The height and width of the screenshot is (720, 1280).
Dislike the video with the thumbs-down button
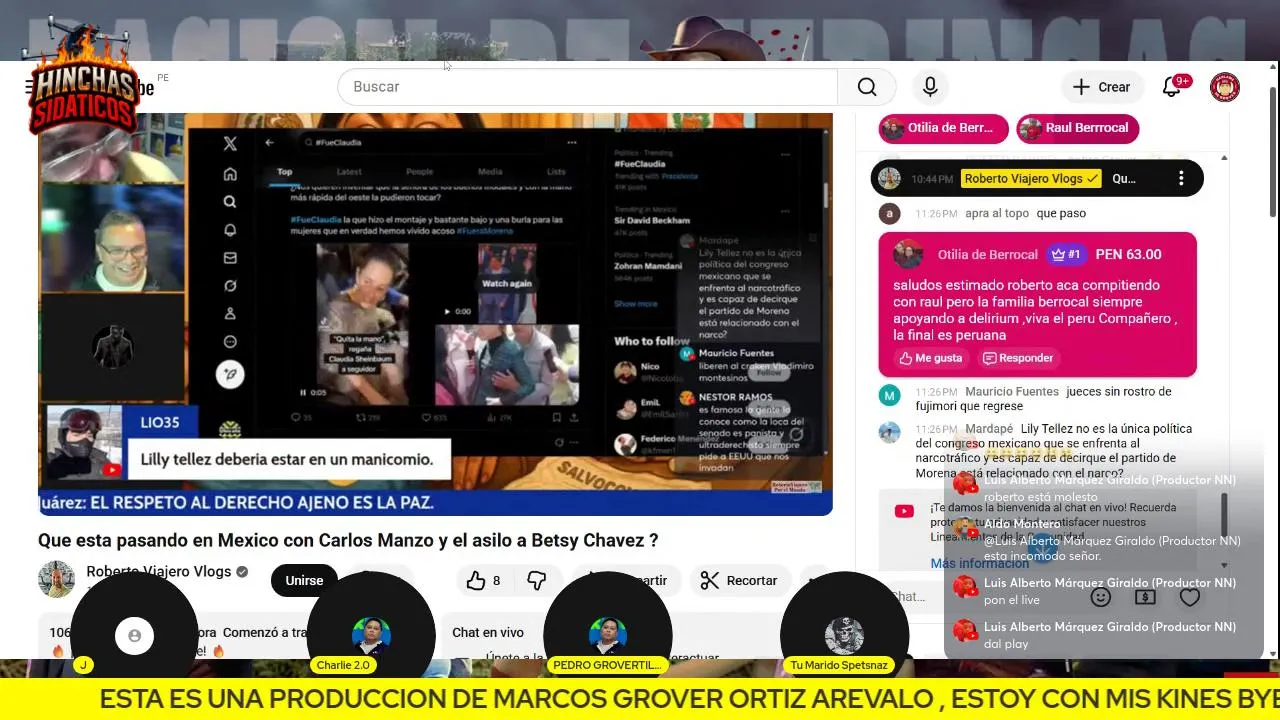(x=537, y=580)
